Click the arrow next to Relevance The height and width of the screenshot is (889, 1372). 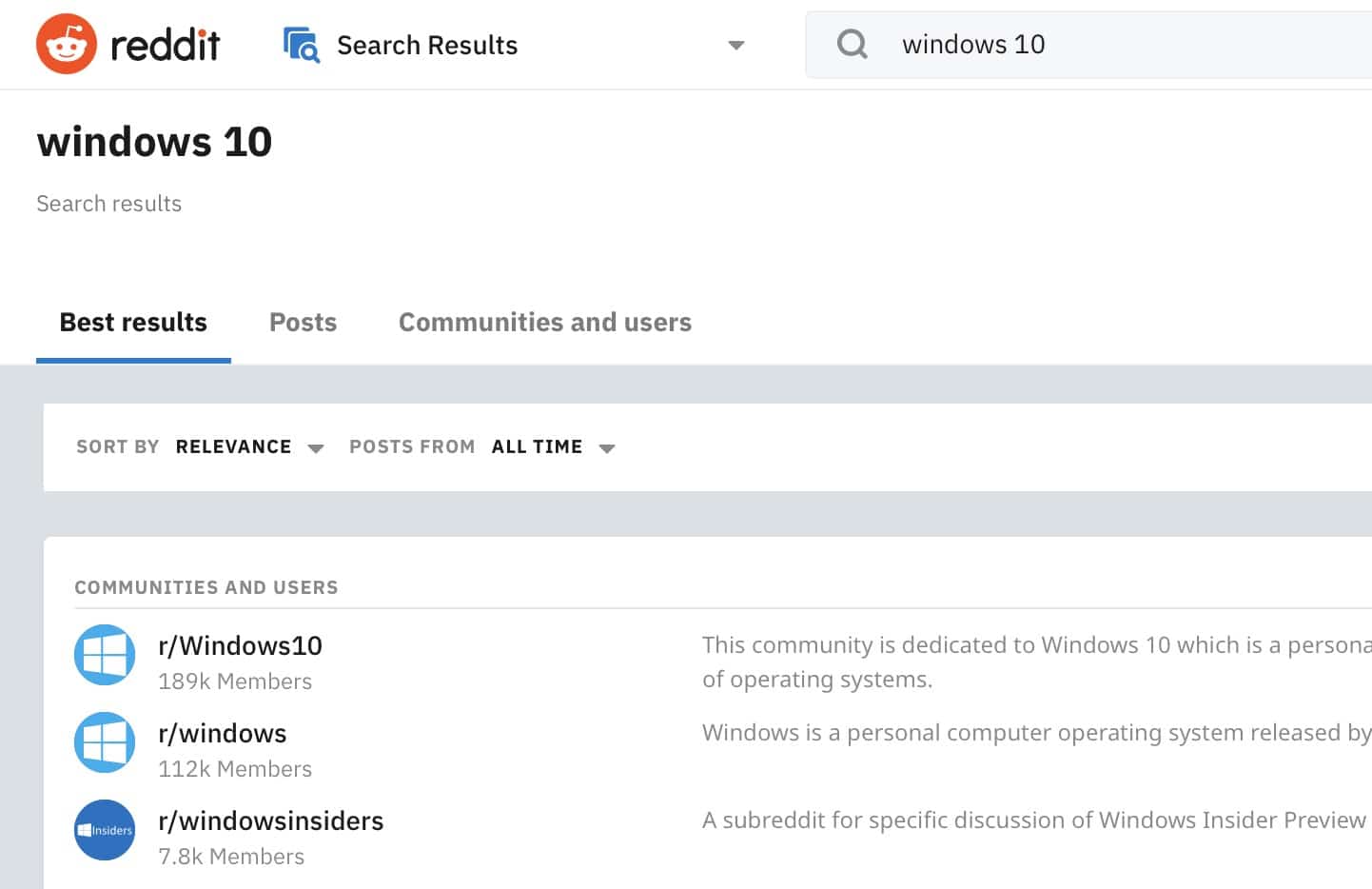(x=316, y=448)
